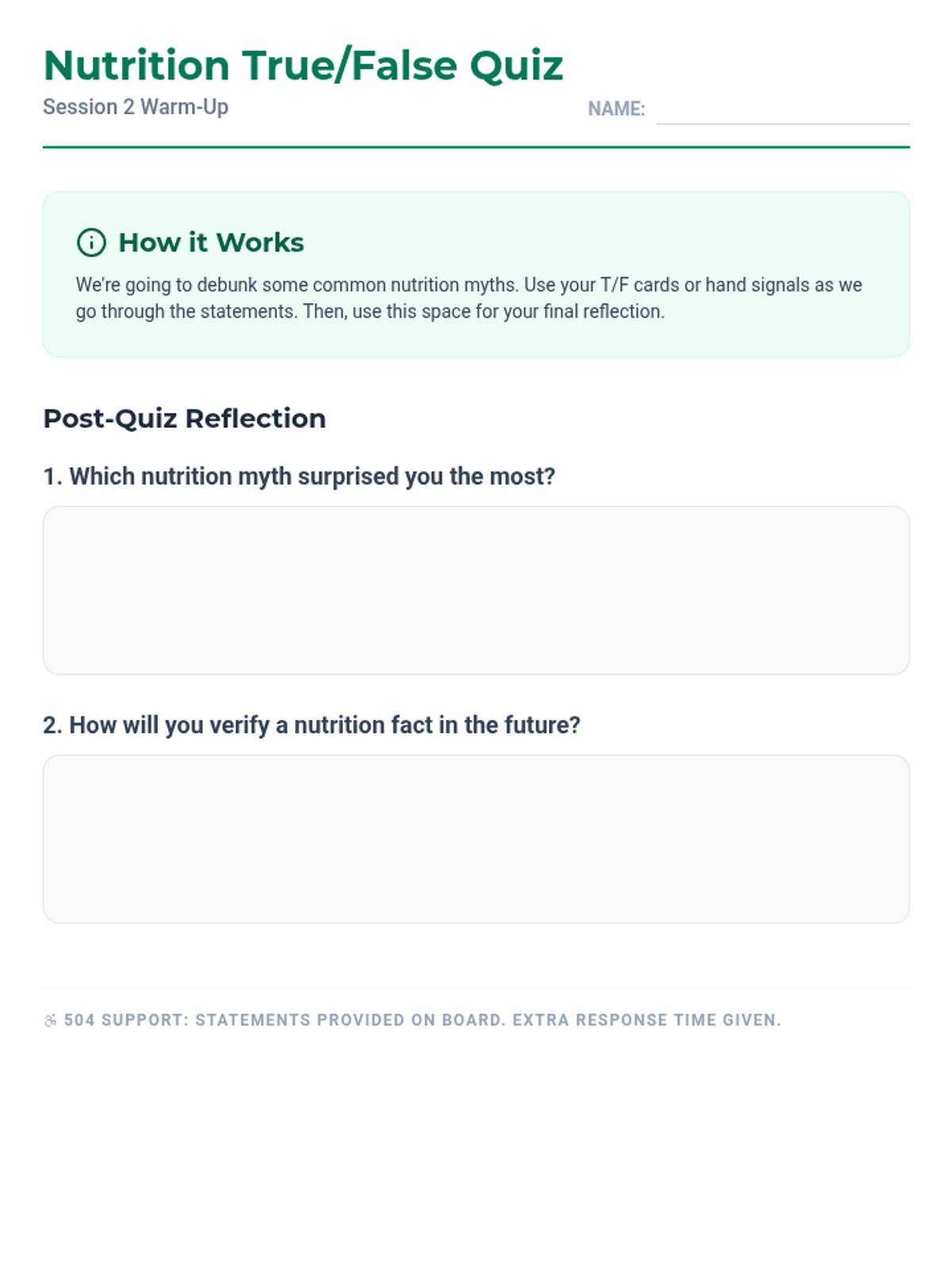Click the question about verifying a nutrition fact
The image size is (952, 1270).
312,725
